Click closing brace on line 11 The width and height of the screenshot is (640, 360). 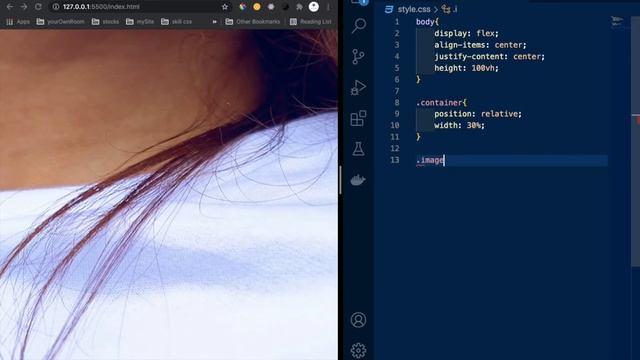click(418, 137)
